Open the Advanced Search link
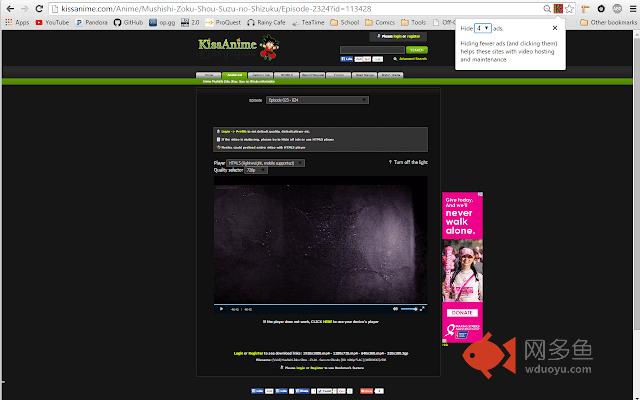The height and width of the screenshot is (400, 640). point(412,59)
